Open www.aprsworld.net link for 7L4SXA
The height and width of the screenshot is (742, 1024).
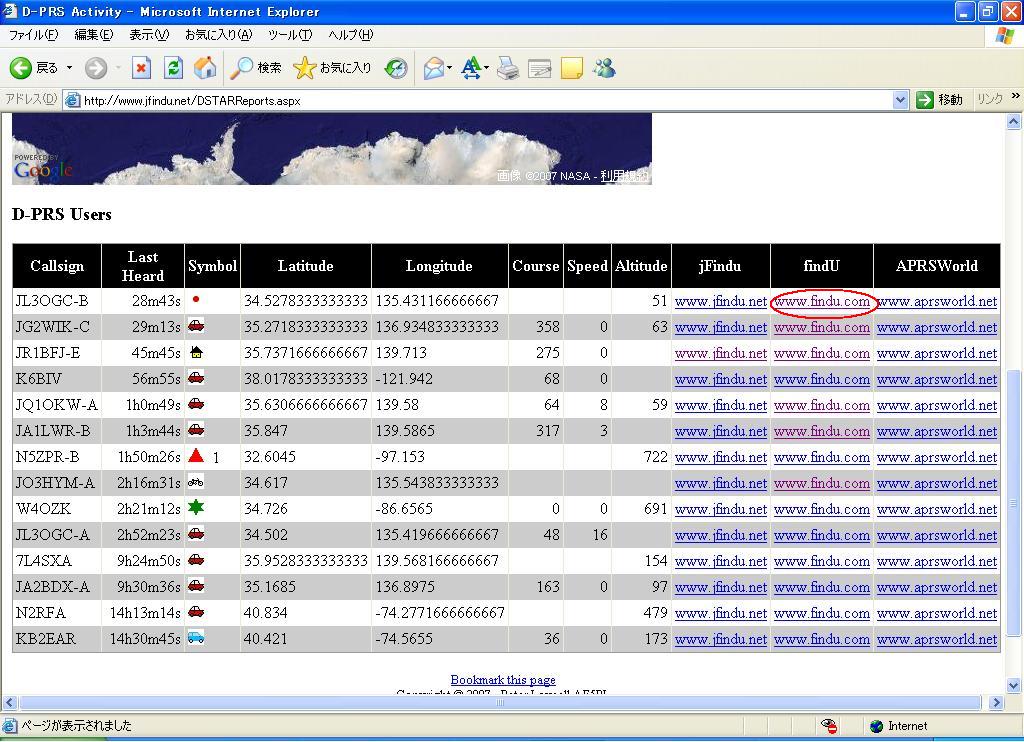936,561
